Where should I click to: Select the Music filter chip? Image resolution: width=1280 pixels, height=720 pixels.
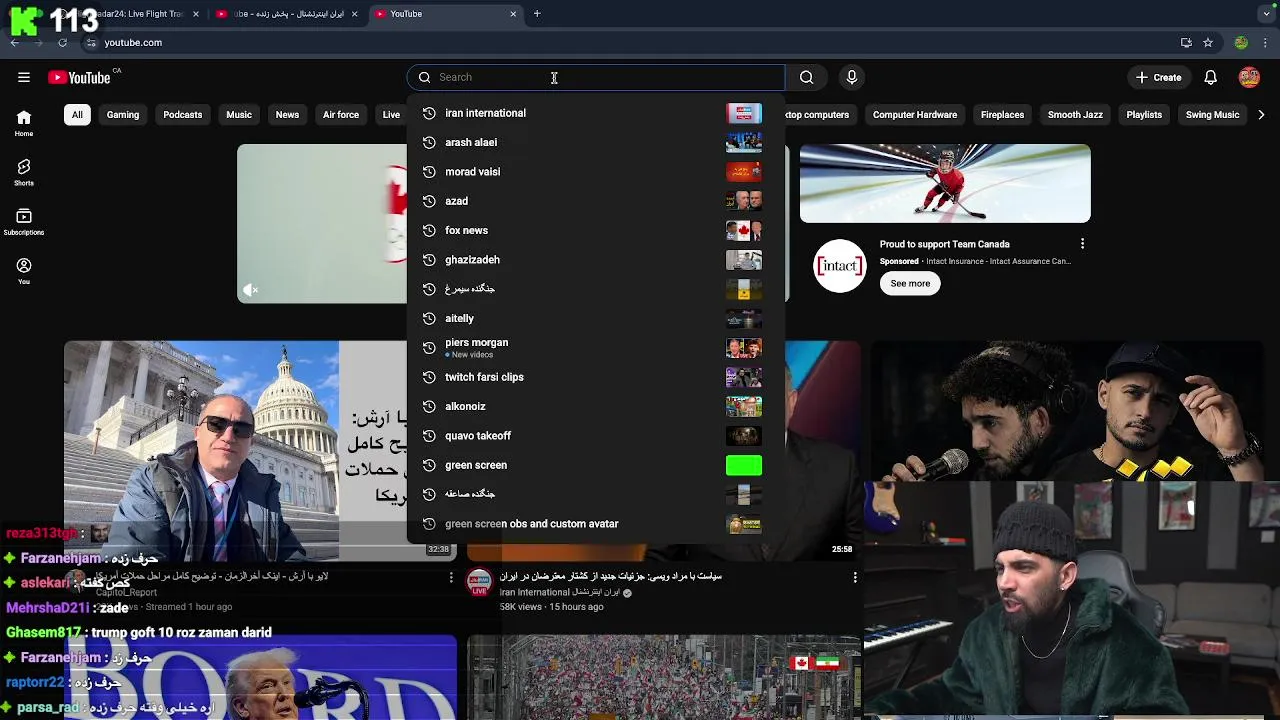click(239, 115)
